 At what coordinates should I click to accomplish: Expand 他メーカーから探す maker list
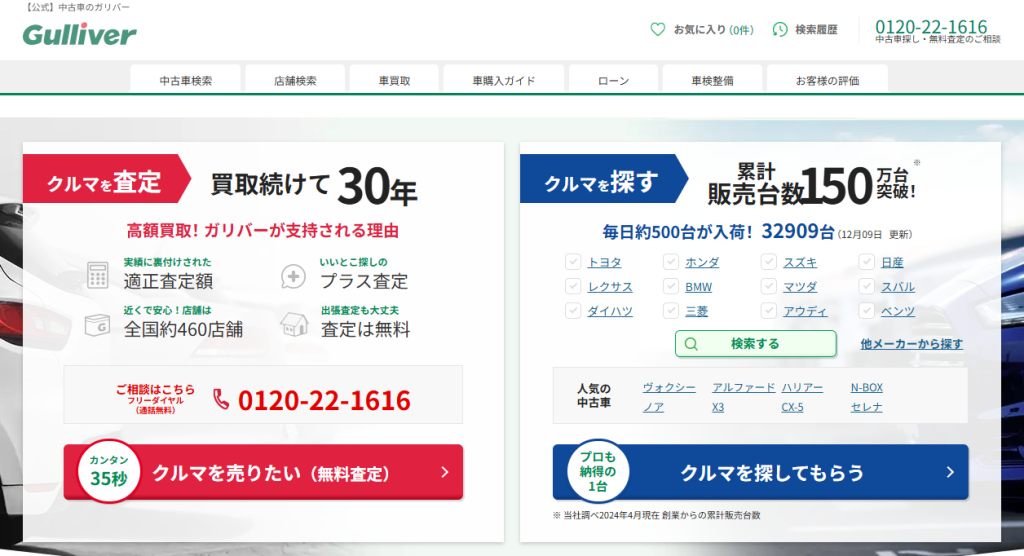click(911, 344)
